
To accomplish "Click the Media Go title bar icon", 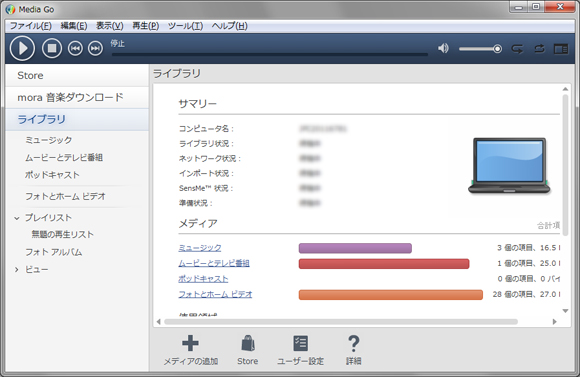I will 10,9.
